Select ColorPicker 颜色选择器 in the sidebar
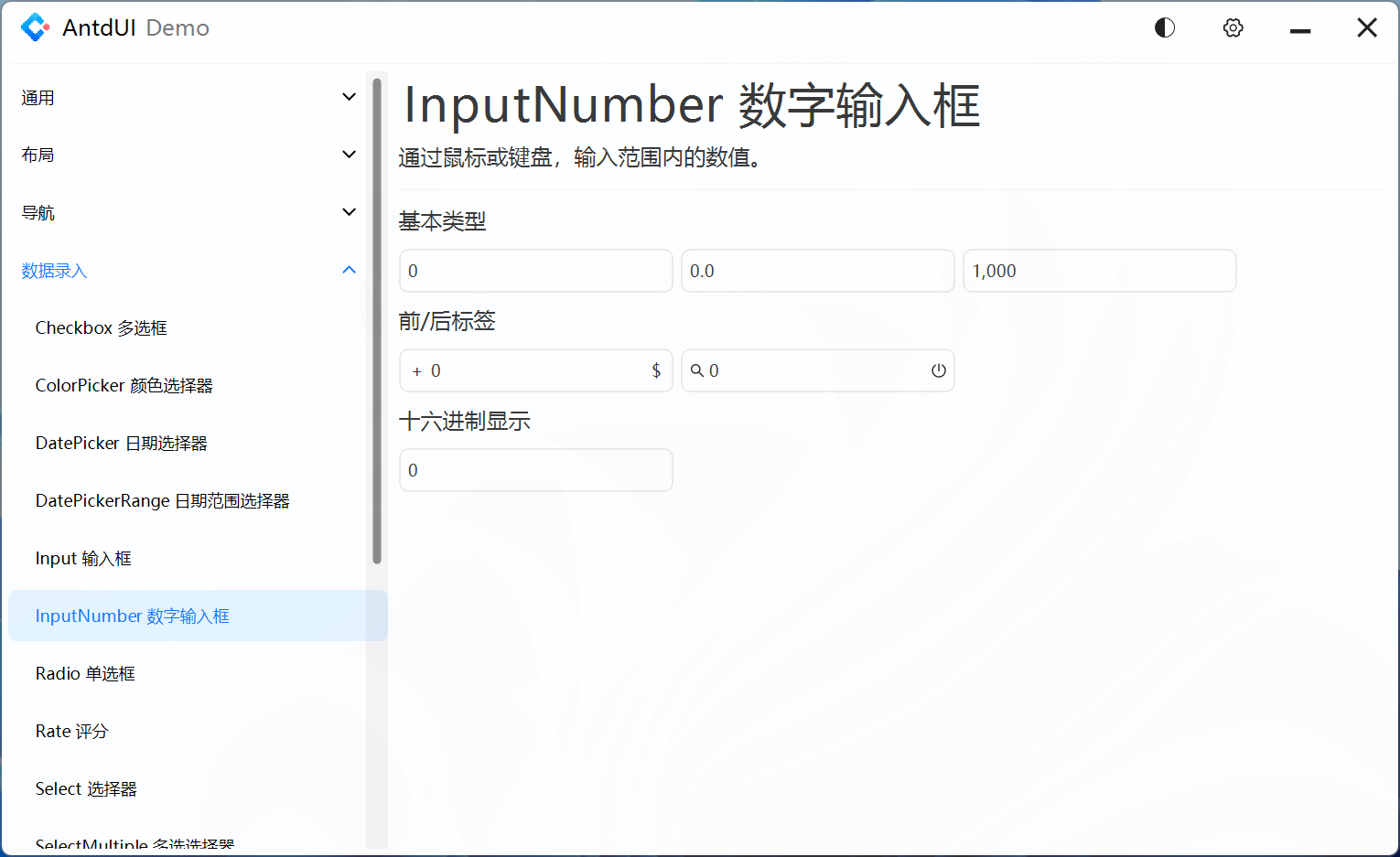1400x857 pixels. click(x=124, y=385)
